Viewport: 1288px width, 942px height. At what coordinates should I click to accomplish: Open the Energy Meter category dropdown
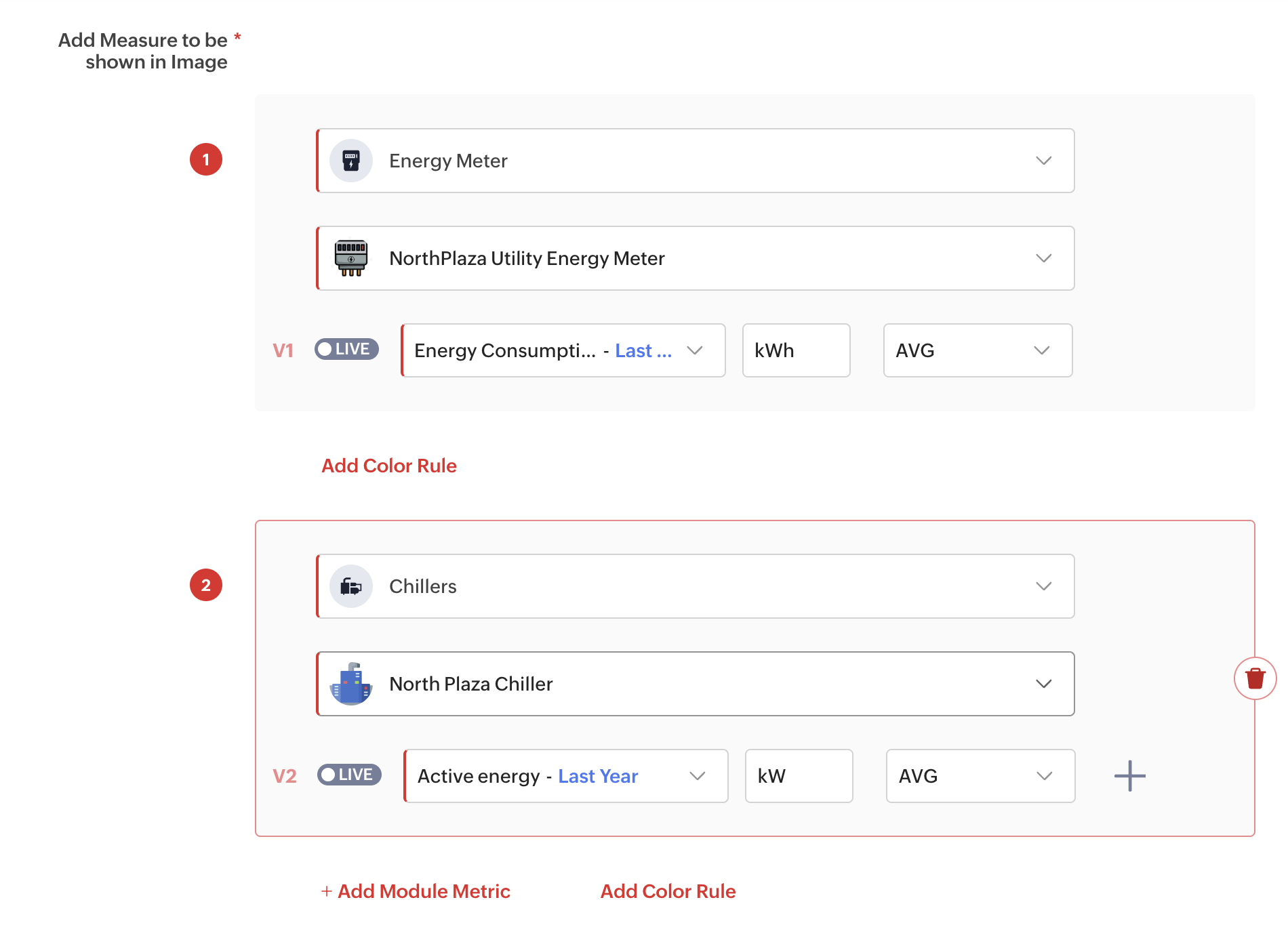coord(1043,161)
